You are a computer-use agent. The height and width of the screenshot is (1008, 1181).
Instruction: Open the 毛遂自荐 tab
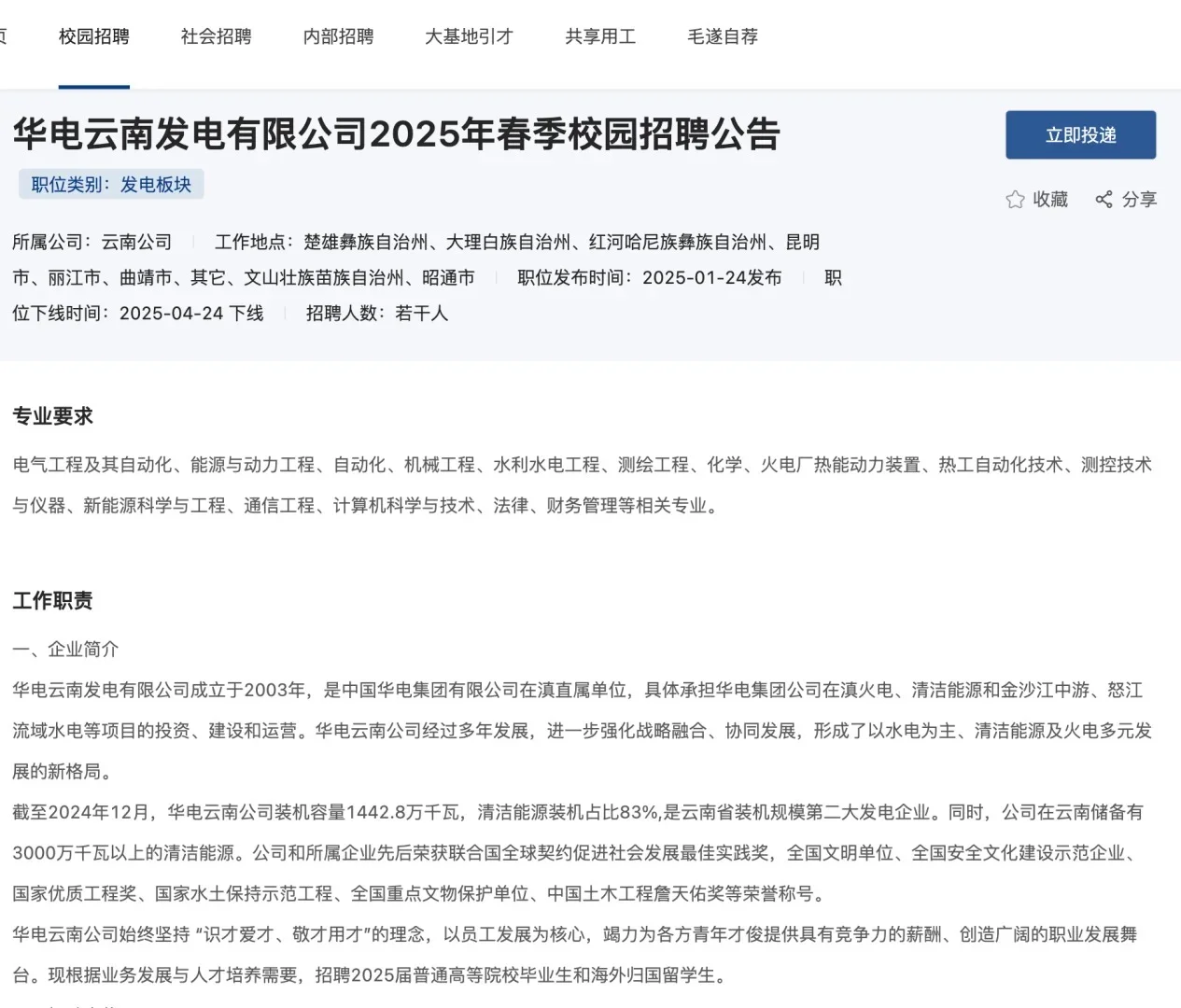tap(722, 36)
